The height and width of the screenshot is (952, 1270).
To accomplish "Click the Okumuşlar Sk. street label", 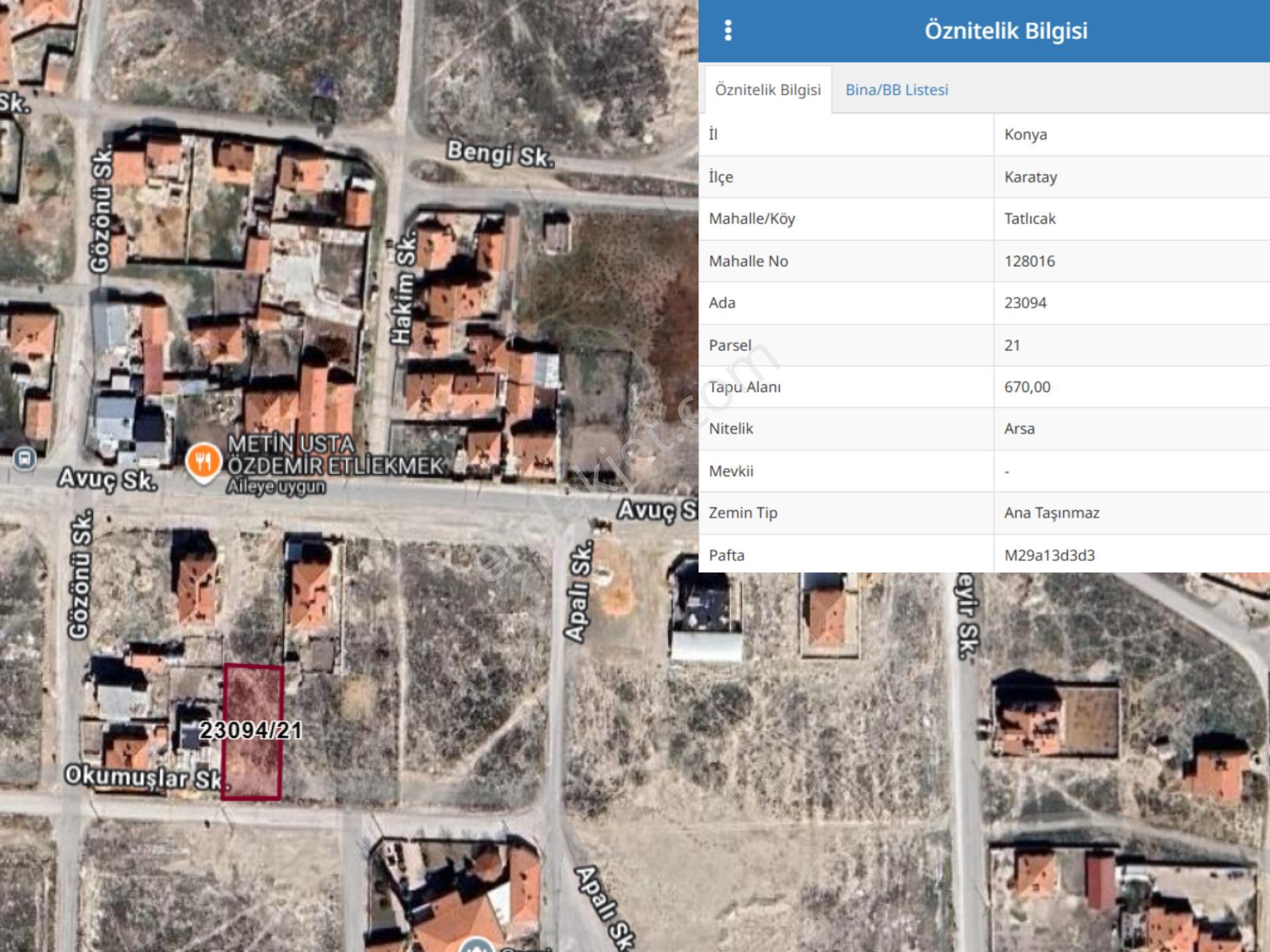I will coord(147,777).
